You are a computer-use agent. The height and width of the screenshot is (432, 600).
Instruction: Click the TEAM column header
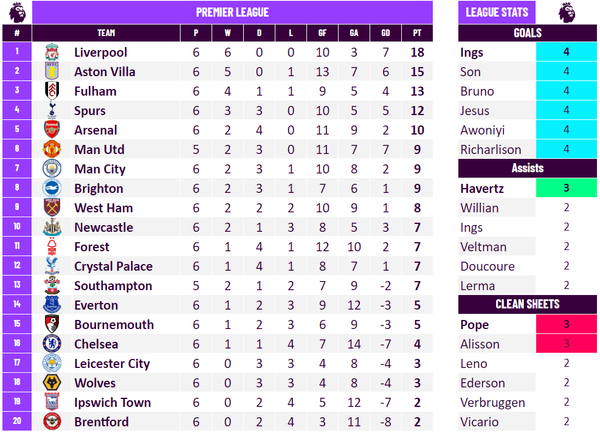tap(106, 33)
